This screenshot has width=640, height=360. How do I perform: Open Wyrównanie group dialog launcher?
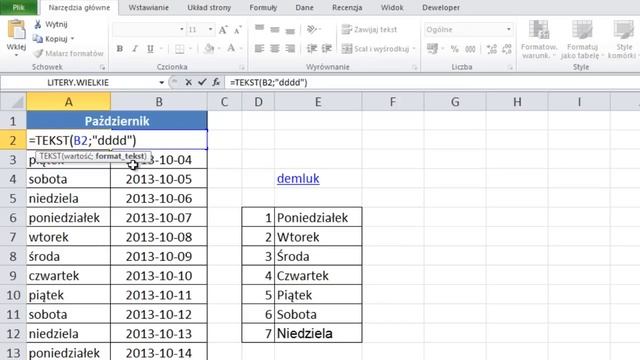click(x=414, y=67)
